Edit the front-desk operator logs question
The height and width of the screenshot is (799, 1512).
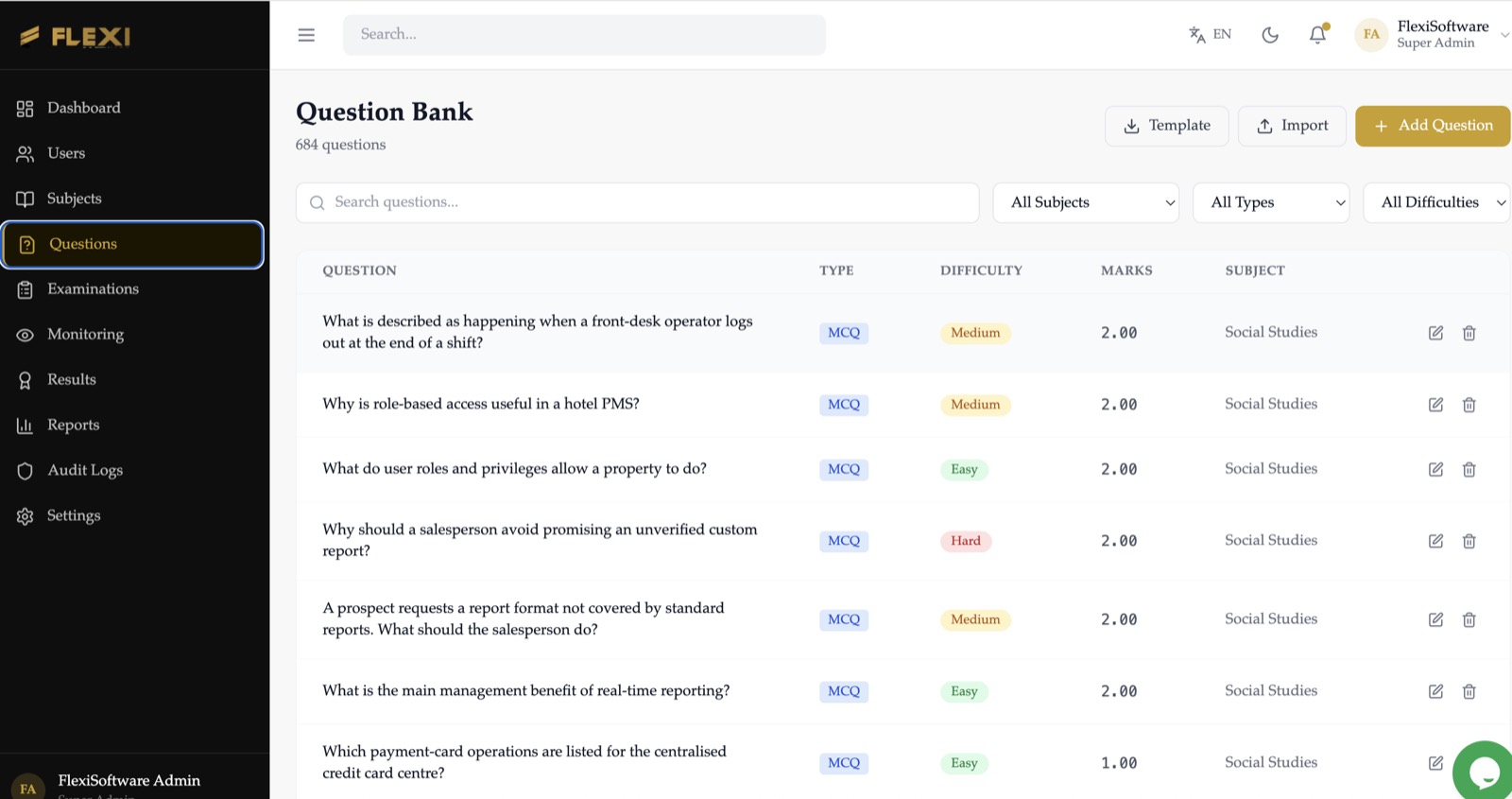(1435, 333)
